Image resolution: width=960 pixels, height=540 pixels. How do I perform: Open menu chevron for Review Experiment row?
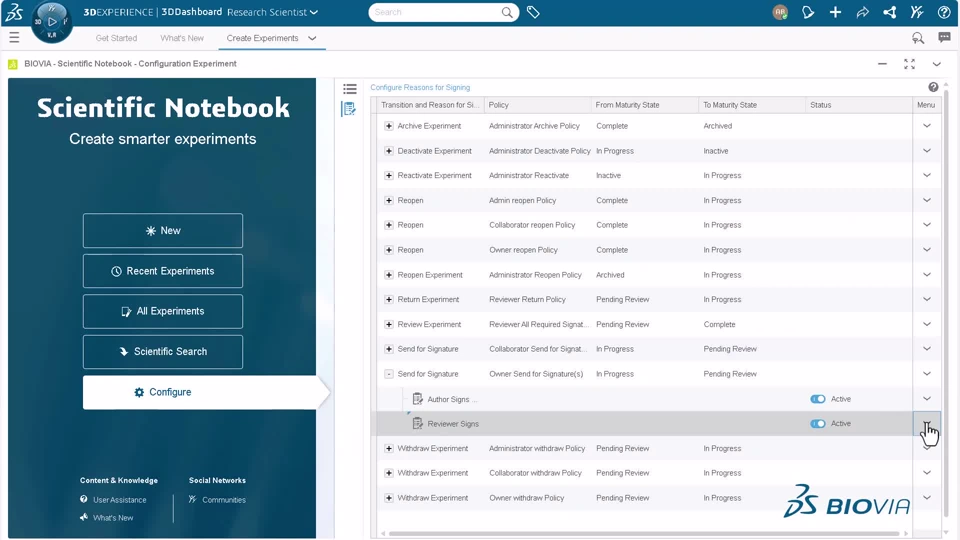[x=927, y=324]
